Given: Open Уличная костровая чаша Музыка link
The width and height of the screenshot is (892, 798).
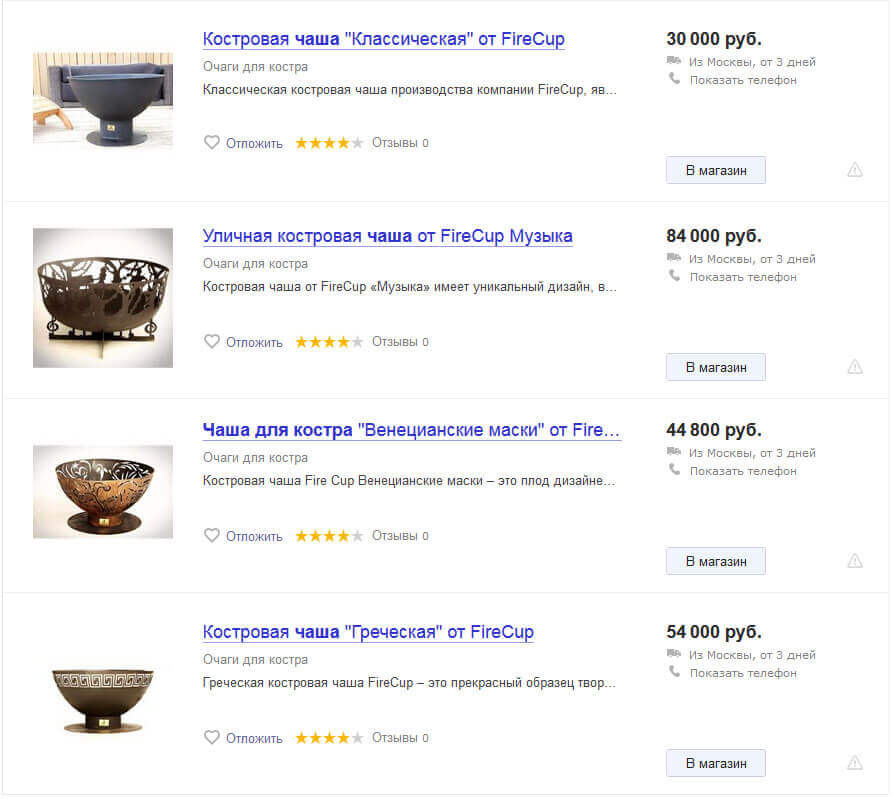Looking at the screenshot, I should tap(387, 237).
